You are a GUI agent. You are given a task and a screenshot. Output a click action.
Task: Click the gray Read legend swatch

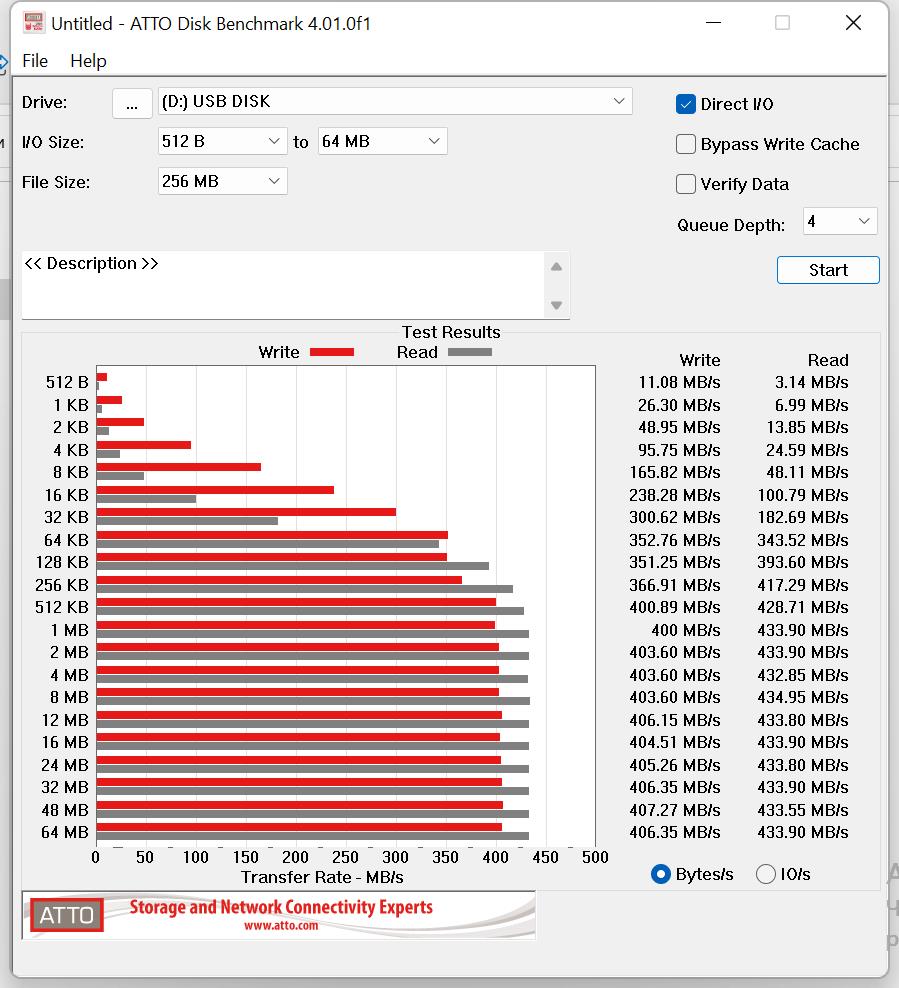(470, 352)
